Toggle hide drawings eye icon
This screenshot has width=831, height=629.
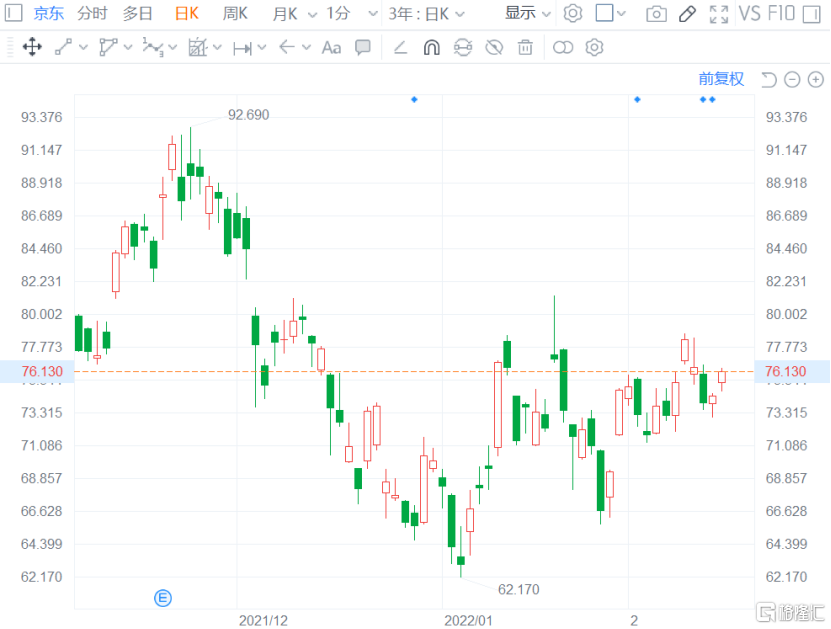[493, 47]
